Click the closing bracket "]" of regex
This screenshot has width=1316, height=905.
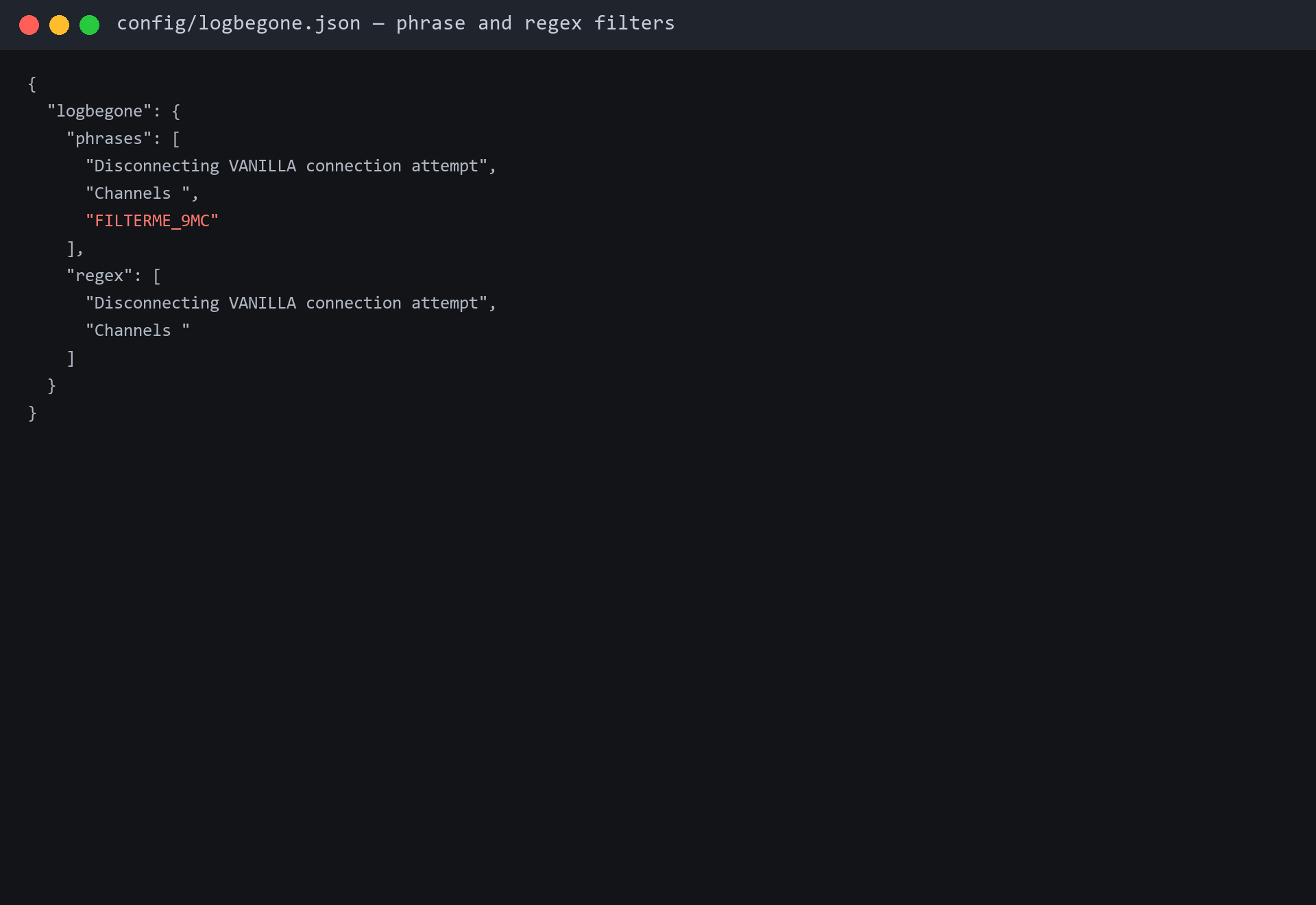point(71,358)
